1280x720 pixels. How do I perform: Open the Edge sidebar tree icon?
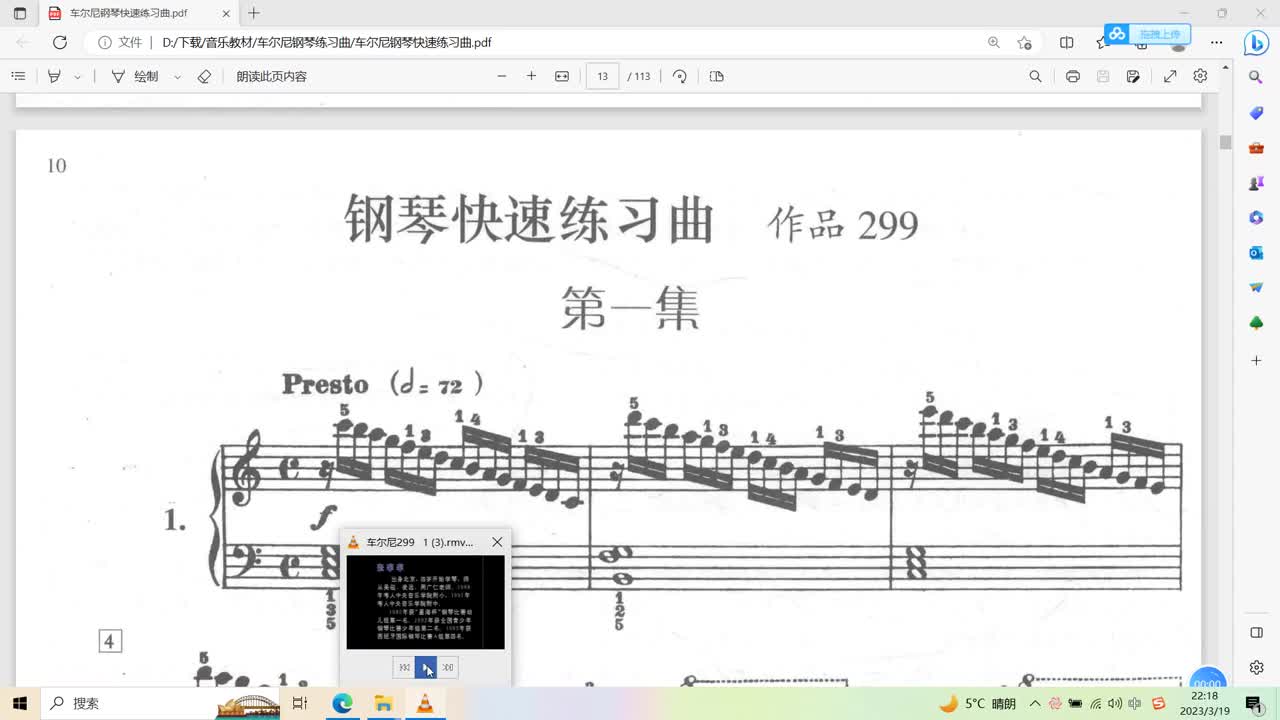click(1257, 323)
